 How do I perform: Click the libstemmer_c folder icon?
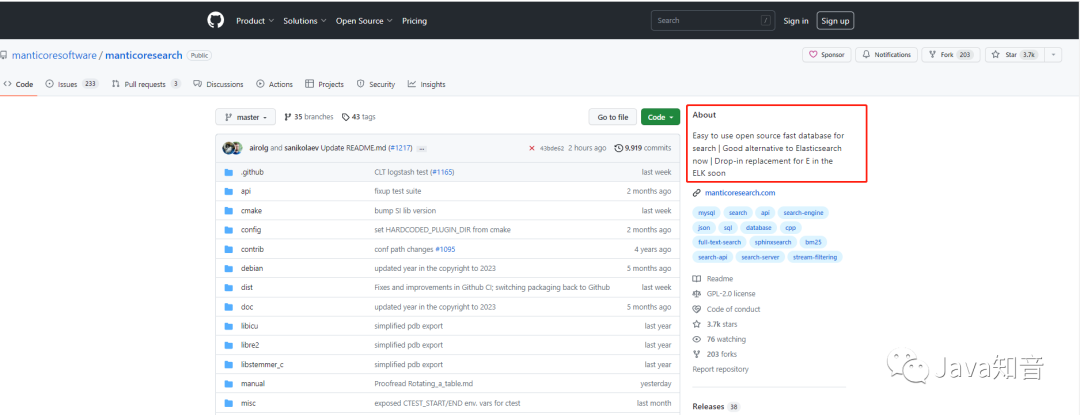[229, 365]
